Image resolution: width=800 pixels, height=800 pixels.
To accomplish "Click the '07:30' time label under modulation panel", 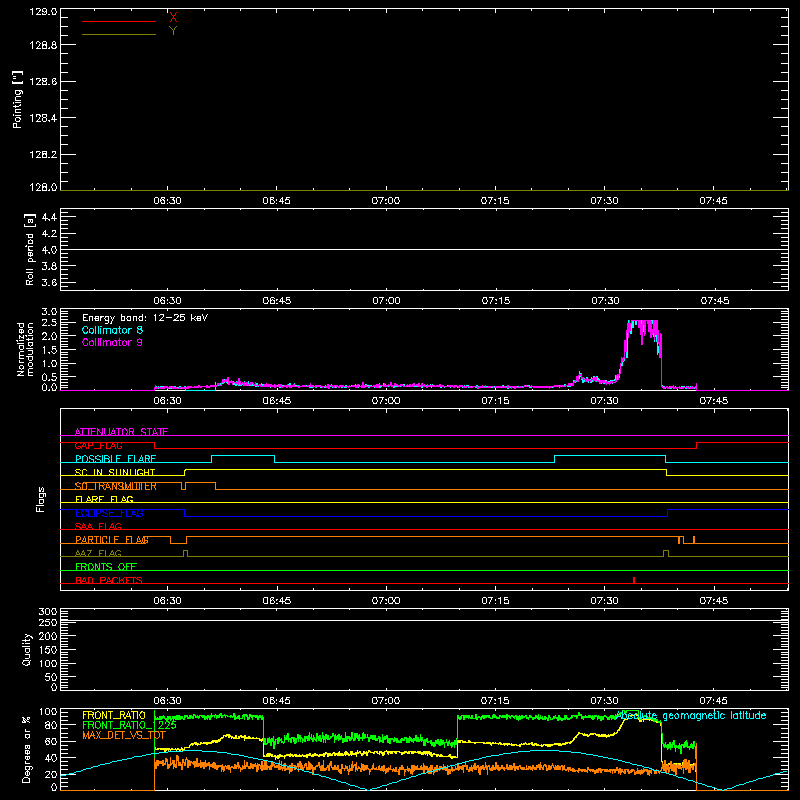I will 605,401.
